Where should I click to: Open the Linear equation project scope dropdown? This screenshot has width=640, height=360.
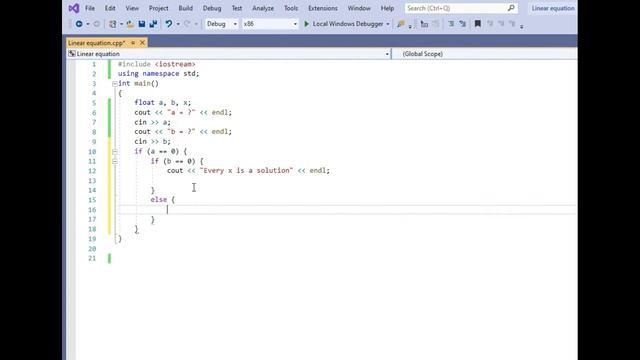pyautogui.click(x=229, y=54)
